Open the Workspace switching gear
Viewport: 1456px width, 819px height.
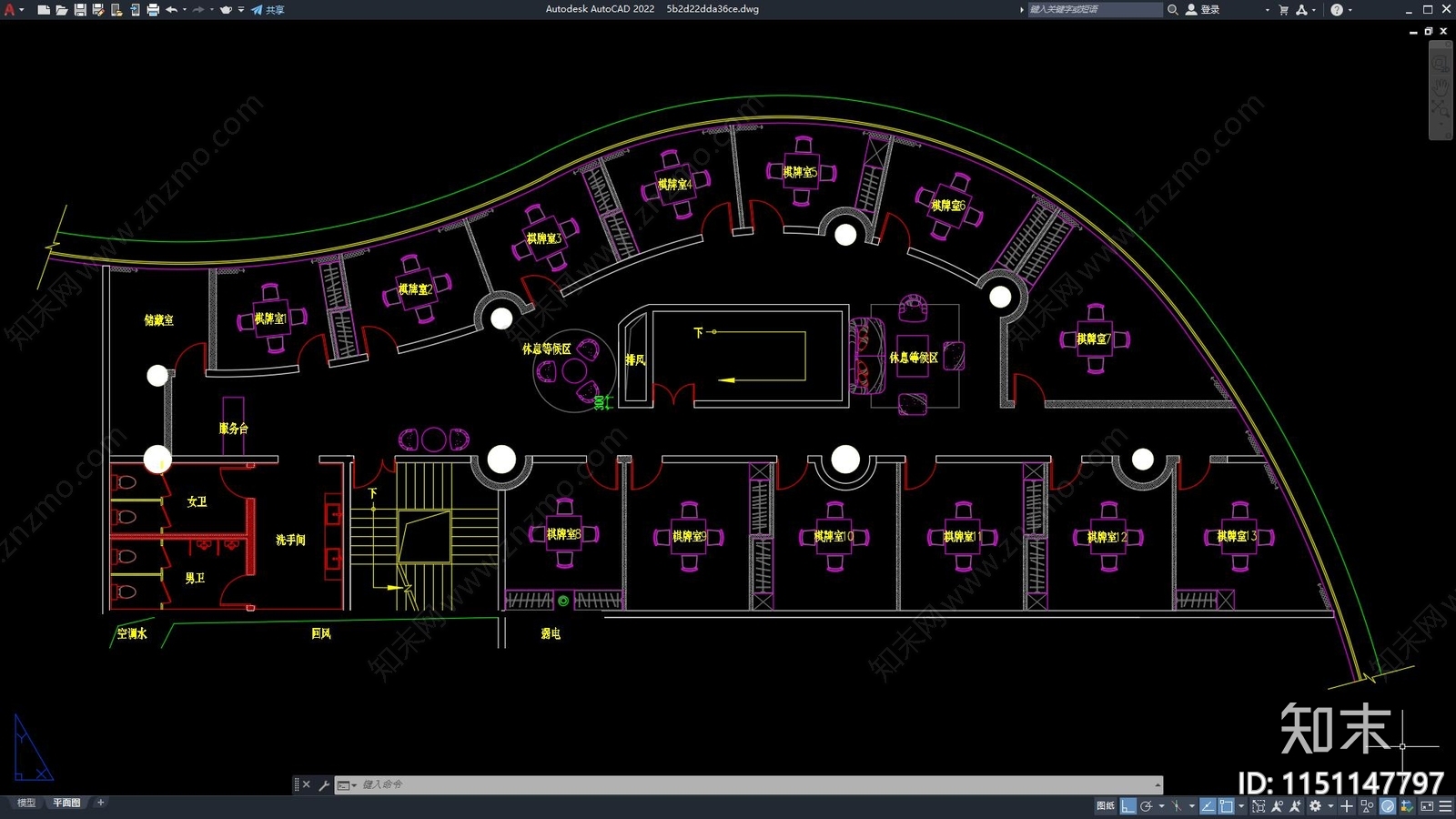click(1315, 805)
